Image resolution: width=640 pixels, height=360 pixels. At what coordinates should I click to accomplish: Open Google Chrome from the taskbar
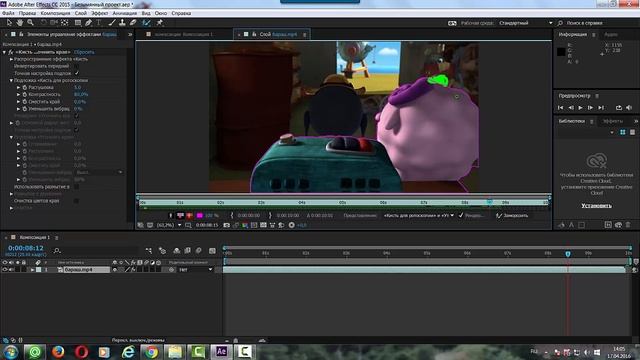(151, 351)
